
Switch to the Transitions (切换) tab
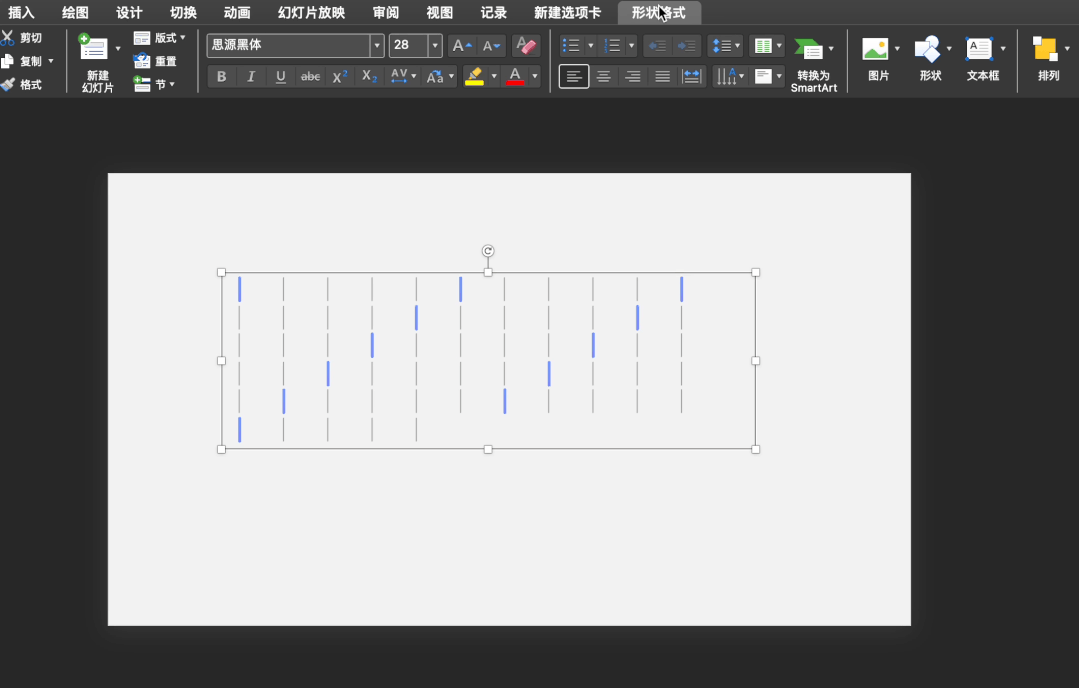(x=183, y=13)
